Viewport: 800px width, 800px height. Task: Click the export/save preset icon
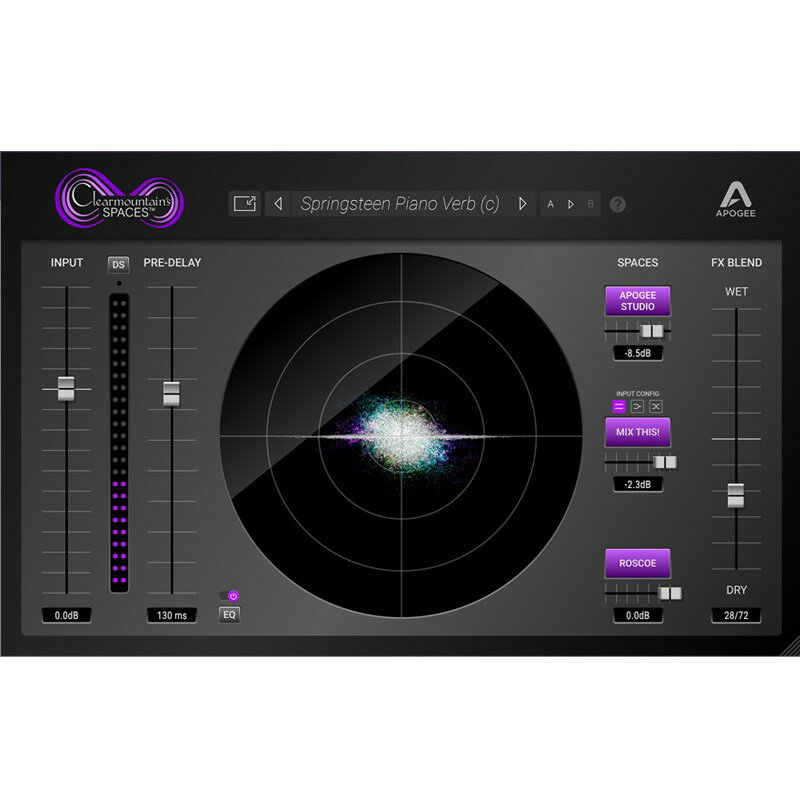coord(245,204)
